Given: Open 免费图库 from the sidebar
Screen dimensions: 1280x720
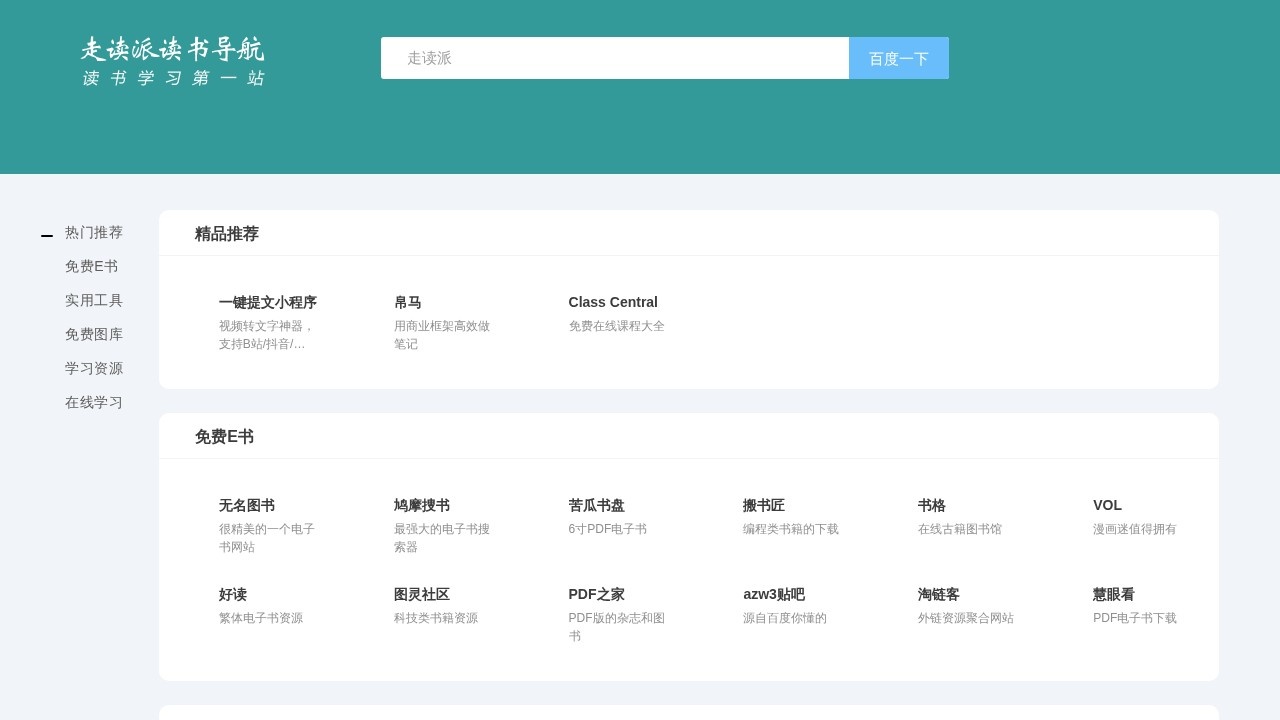Looking at the screenshot, I should [x=93, y=334].
